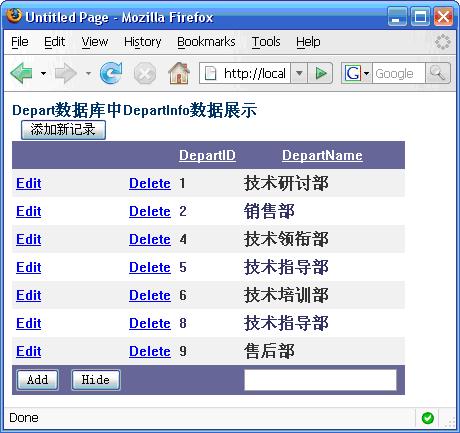The image size is (460, 433).
Task: Open the Tools menu
Action: pyautogui.click(x=266, y=42)
